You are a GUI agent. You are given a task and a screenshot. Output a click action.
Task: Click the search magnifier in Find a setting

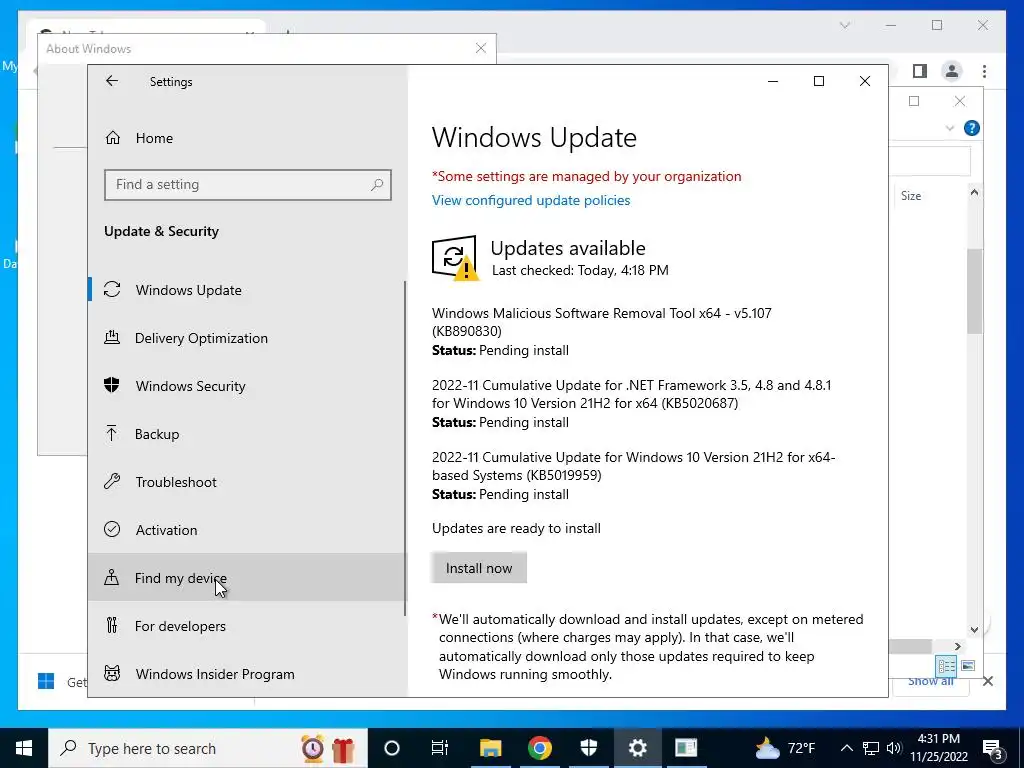pos(377,185)
